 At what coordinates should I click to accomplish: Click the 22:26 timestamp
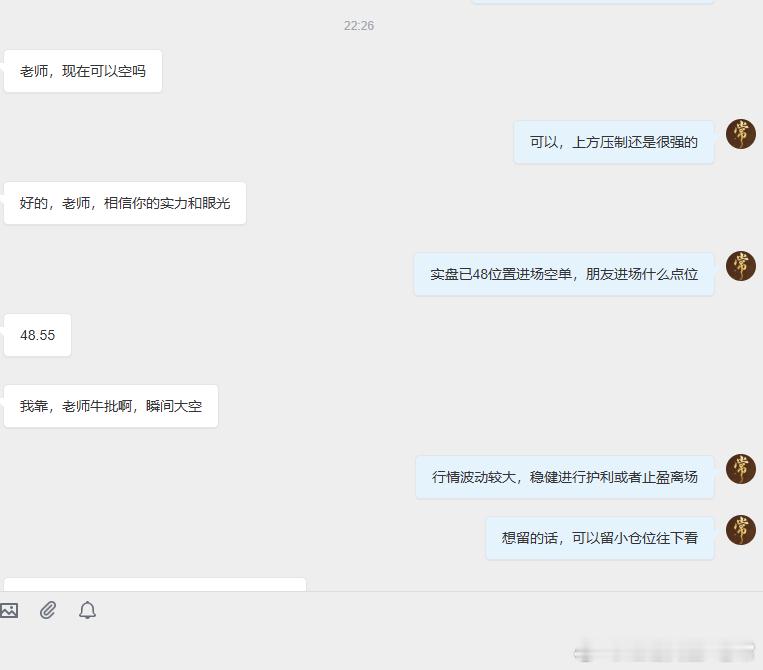(x=359, y=26)
